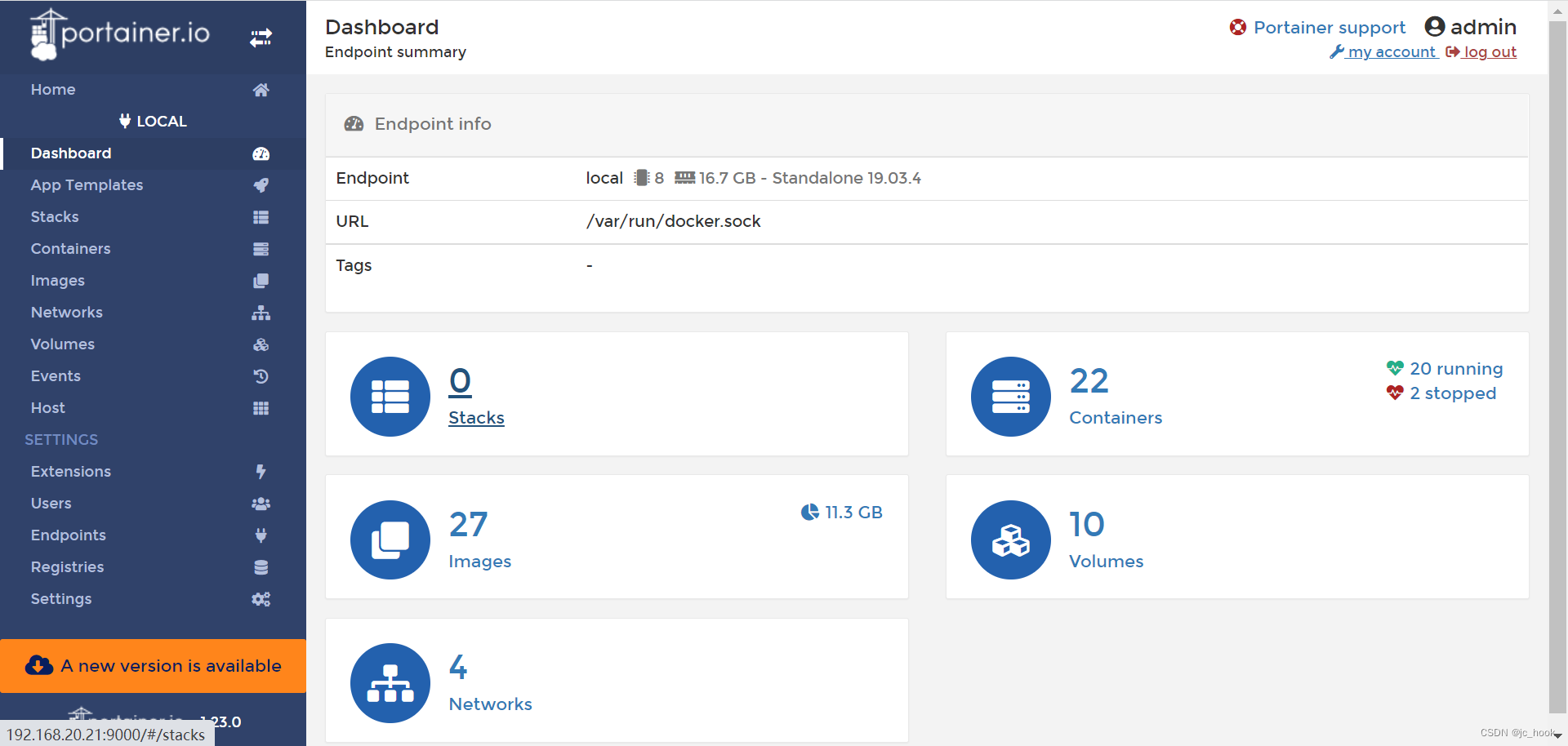Click the Endpoints plug icon
This screenshot has width=1568, height=746.
click(261, 535)
